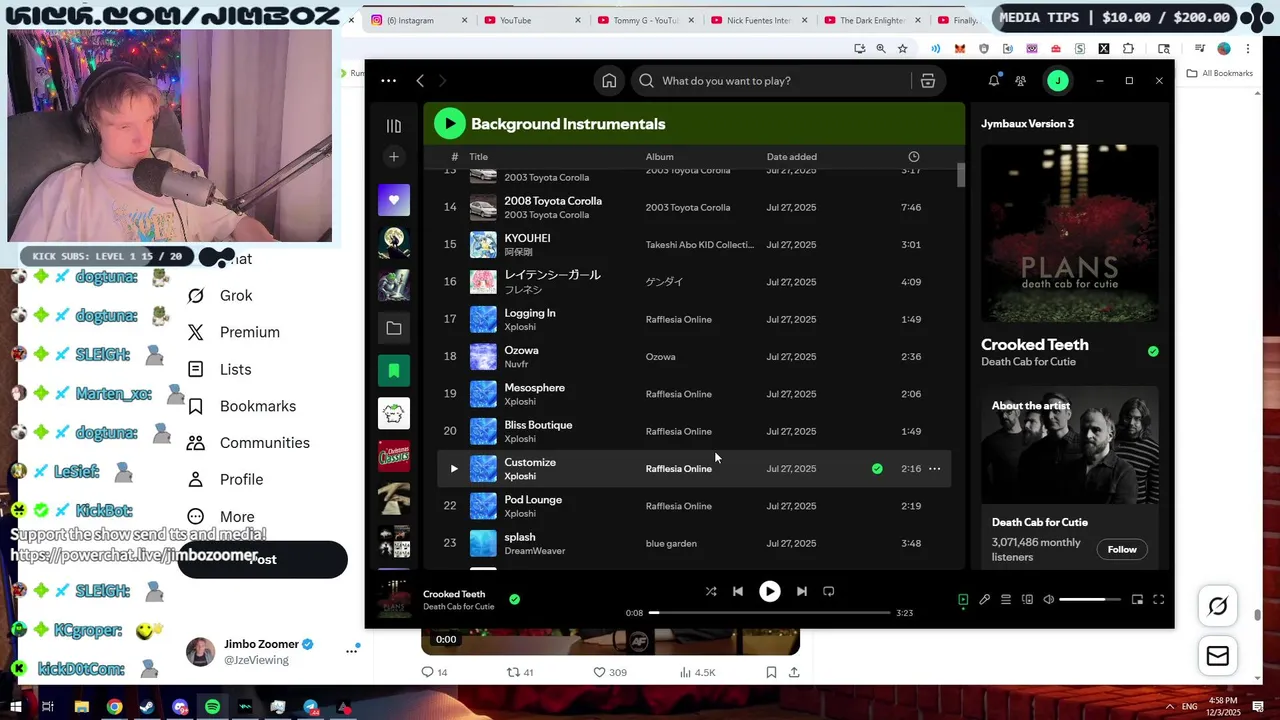Follow Death Cab for Cutie

1122,550
